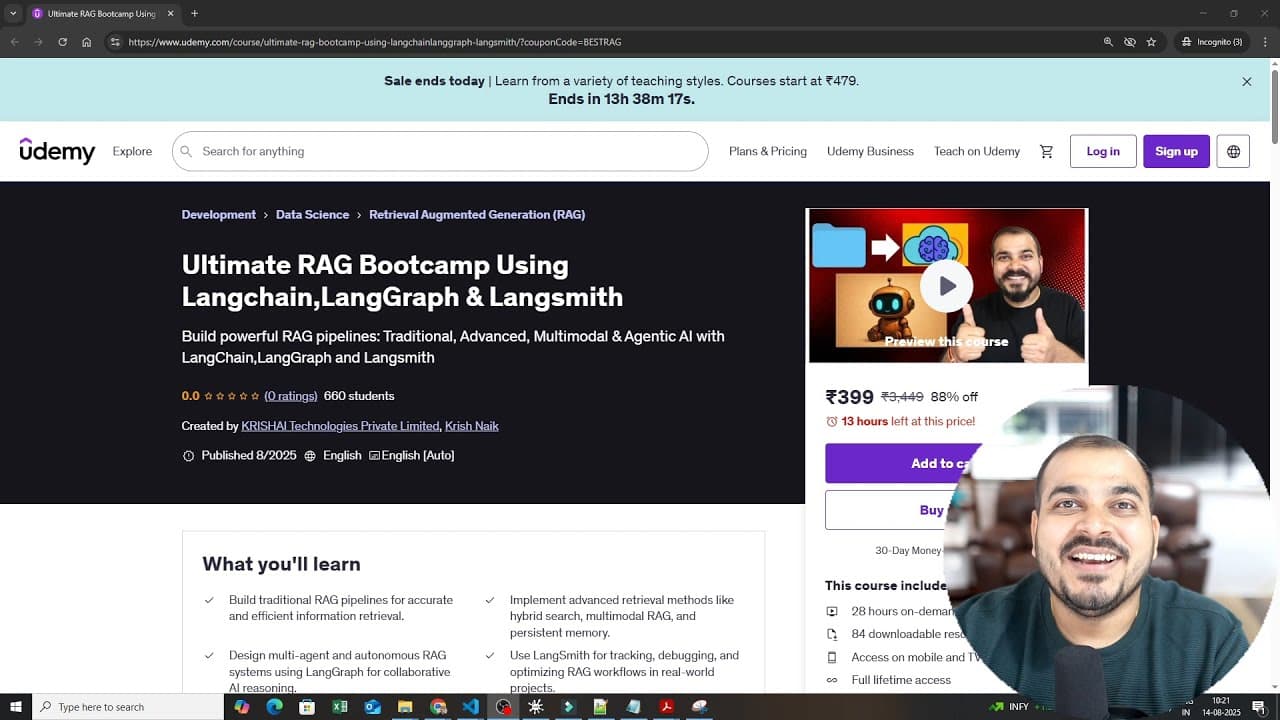The image size is (1280, 720).
Task: Click the third-party cookies blocked eye icon
Action: coord(1129,42)
